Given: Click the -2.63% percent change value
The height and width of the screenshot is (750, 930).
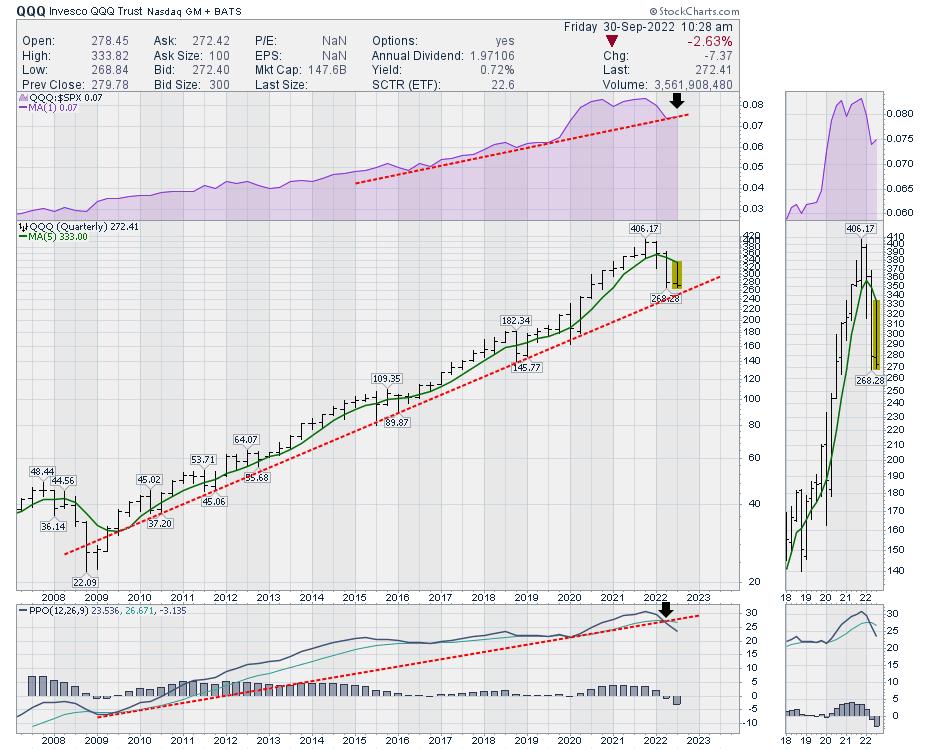Looking at the screenshot, I should pos(711,41).
